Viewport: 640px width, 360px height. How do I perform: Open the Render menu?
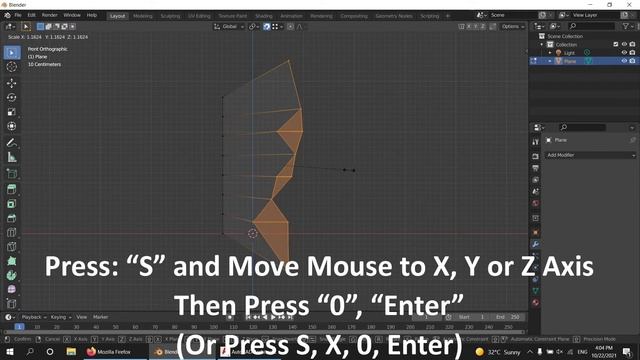click(50, 16)
